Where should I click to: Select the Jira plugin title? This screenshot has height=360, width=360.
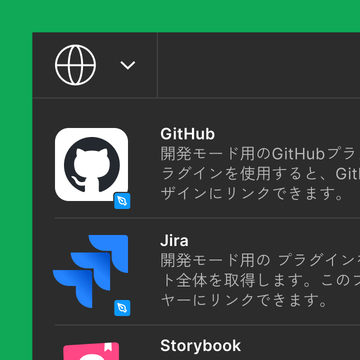point(174,241)
